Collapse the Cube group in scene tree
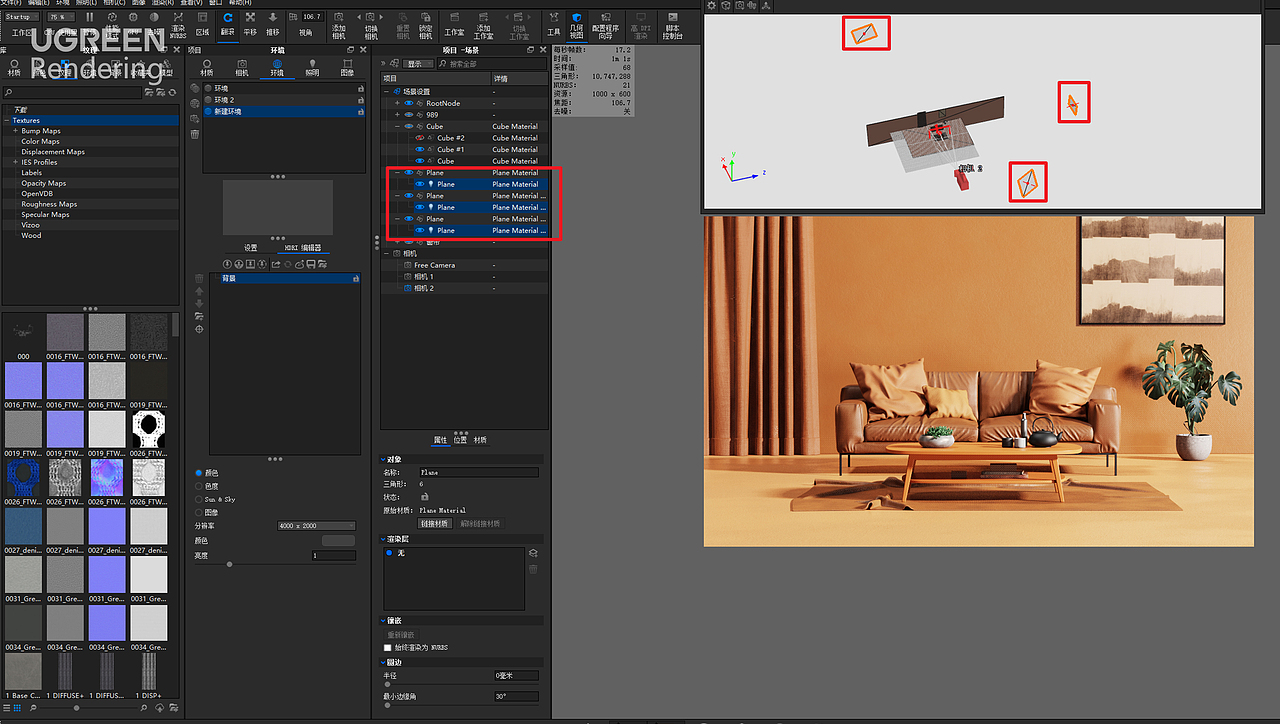Screen dimensions: 1280x724 point(398,127)
